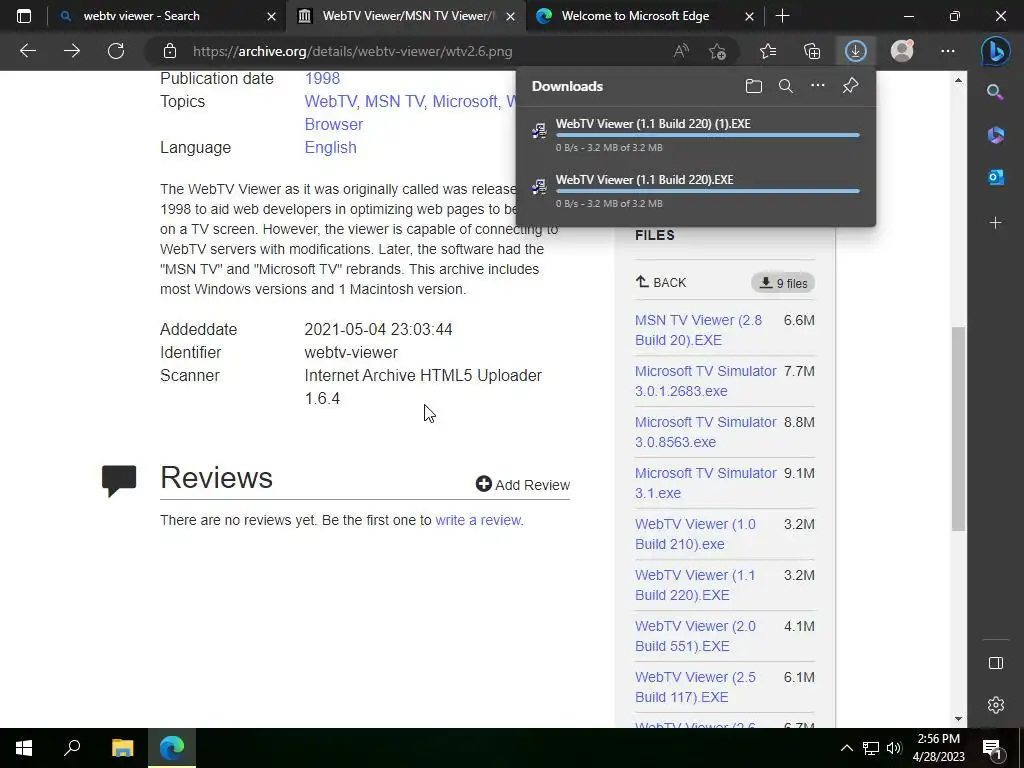
Task: Go BACK in the files list
Action: pyautogui.click(x=661, y=282)
